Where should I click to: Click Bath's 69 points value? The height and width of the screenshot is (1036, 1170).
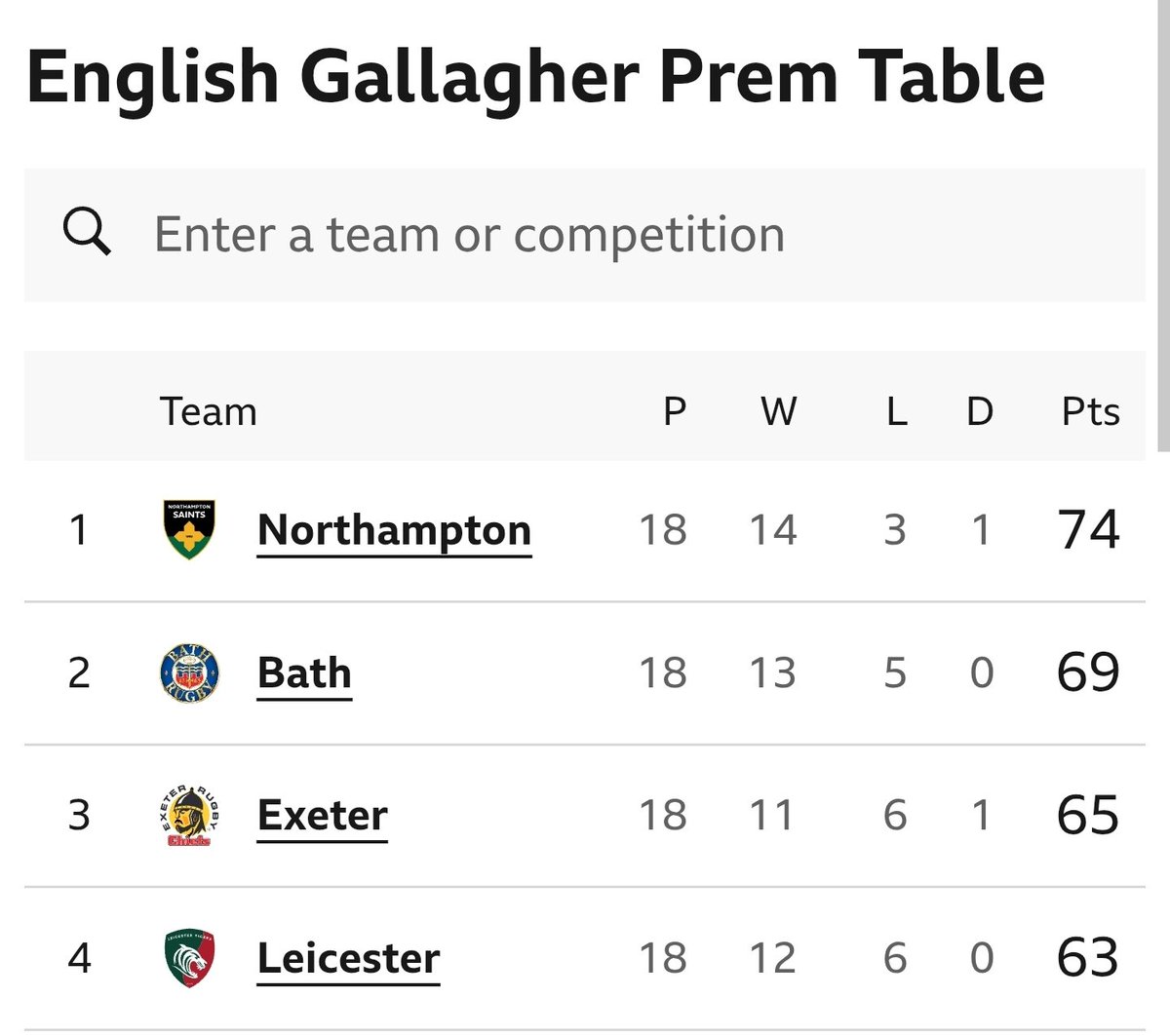(x=1089, y=672)
